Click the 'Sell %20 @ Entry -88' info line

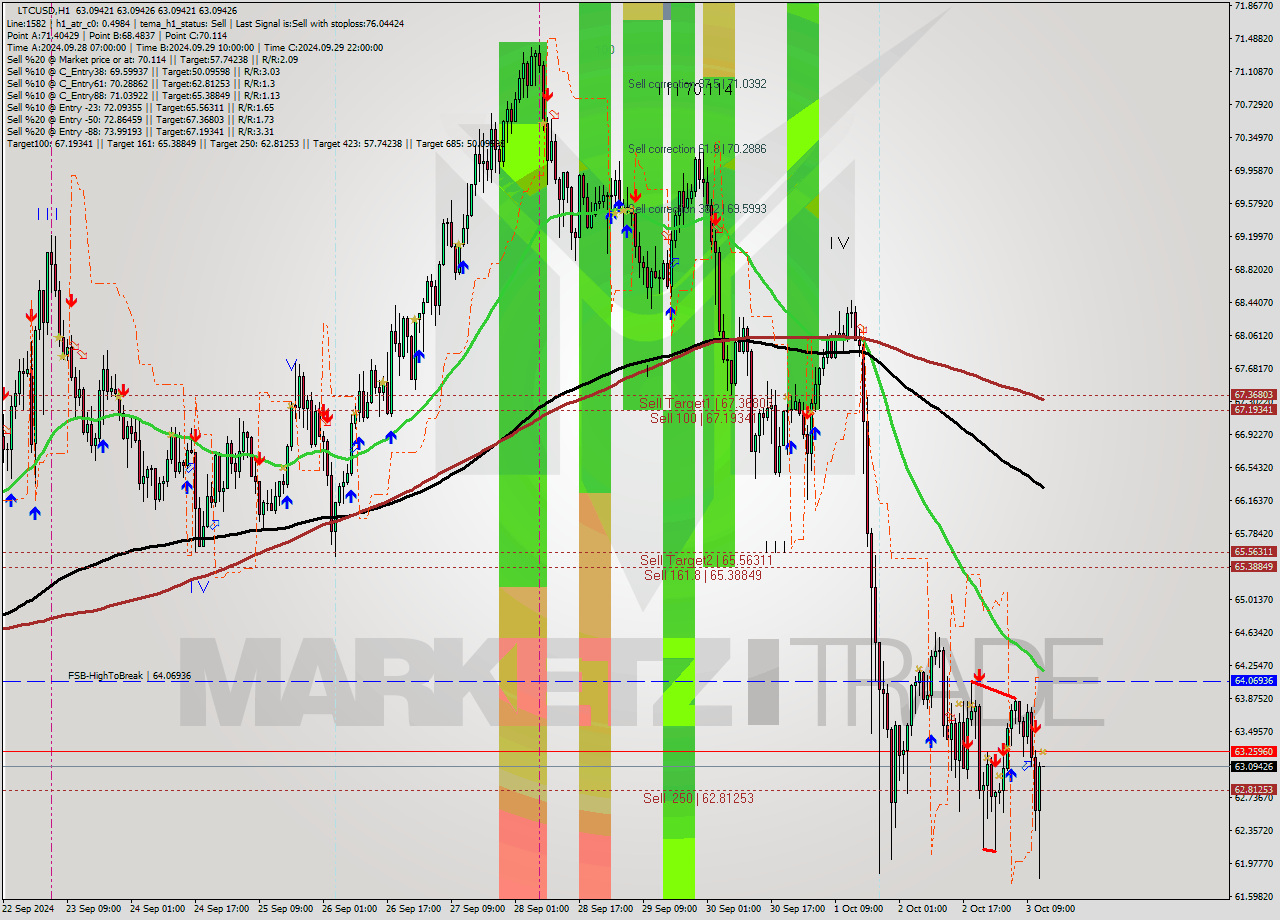coord(140,131)
